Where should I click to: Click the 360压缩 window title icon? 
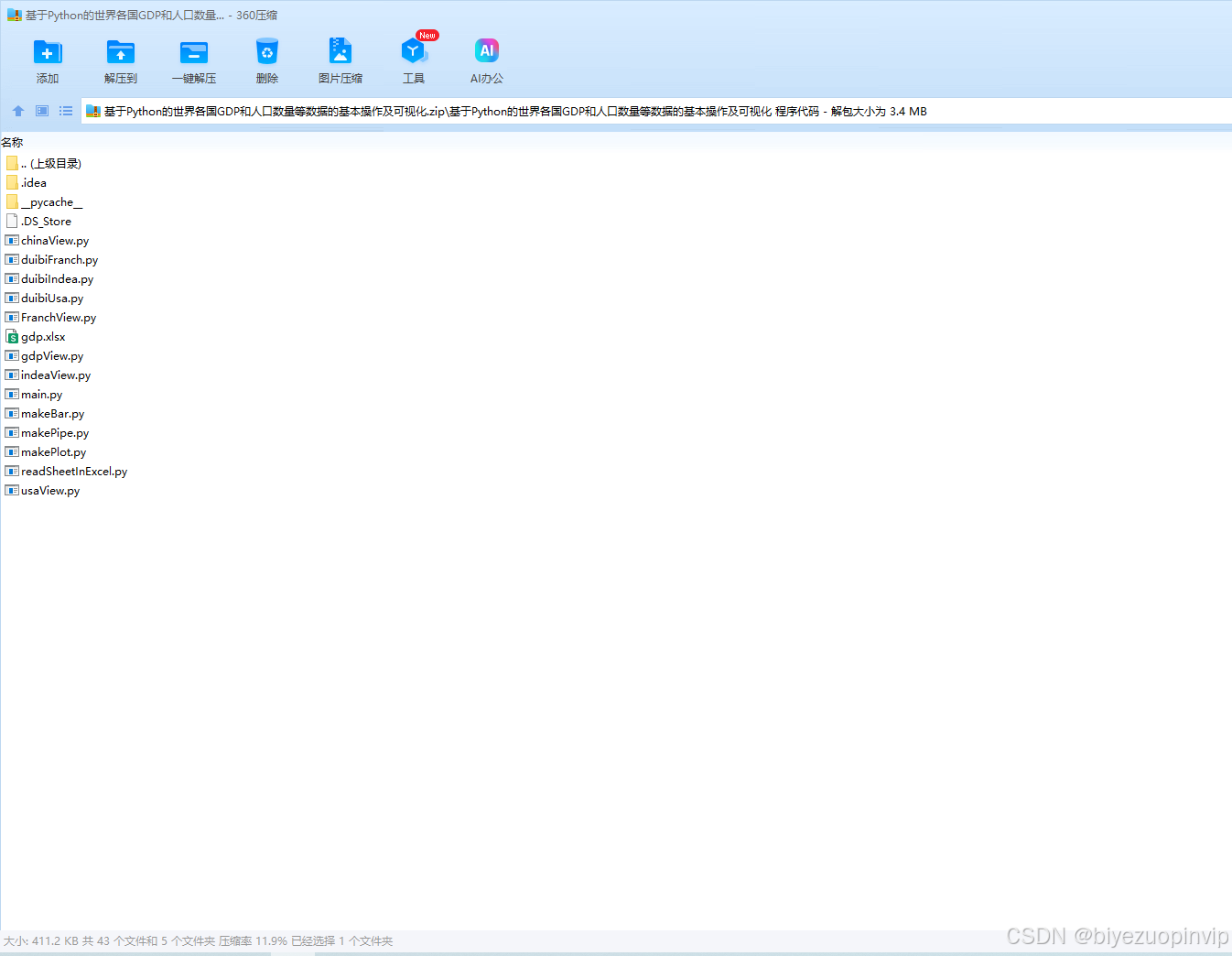pyautogui.click(x=15, y=15)
